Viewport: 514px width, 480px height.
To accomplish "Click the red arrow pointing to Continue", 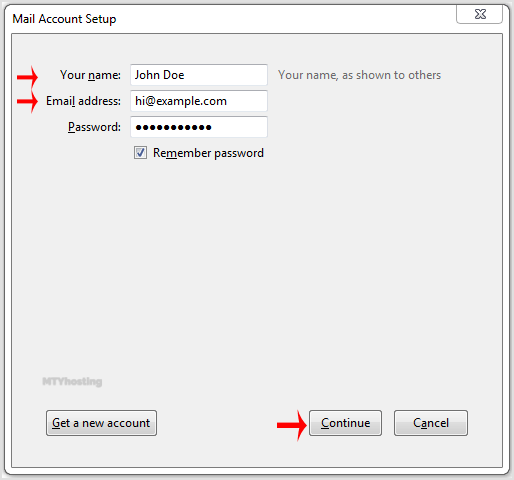I will click(292, 425).
